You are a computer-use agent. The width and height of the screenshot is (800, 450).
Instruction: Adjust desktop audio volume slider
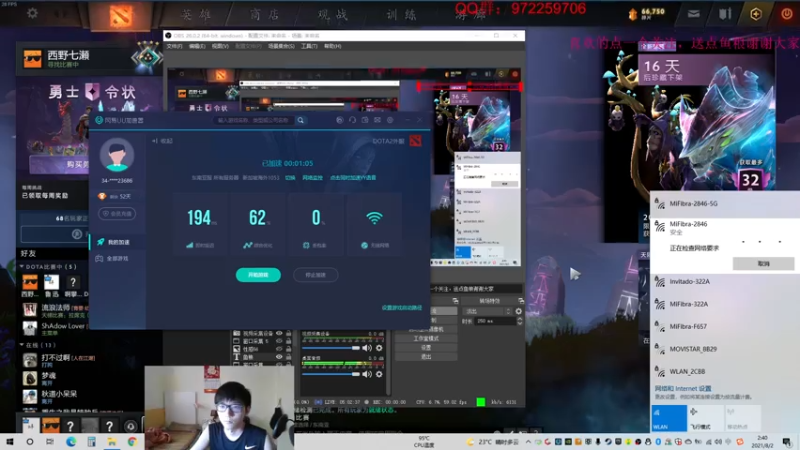click(331, 374)
